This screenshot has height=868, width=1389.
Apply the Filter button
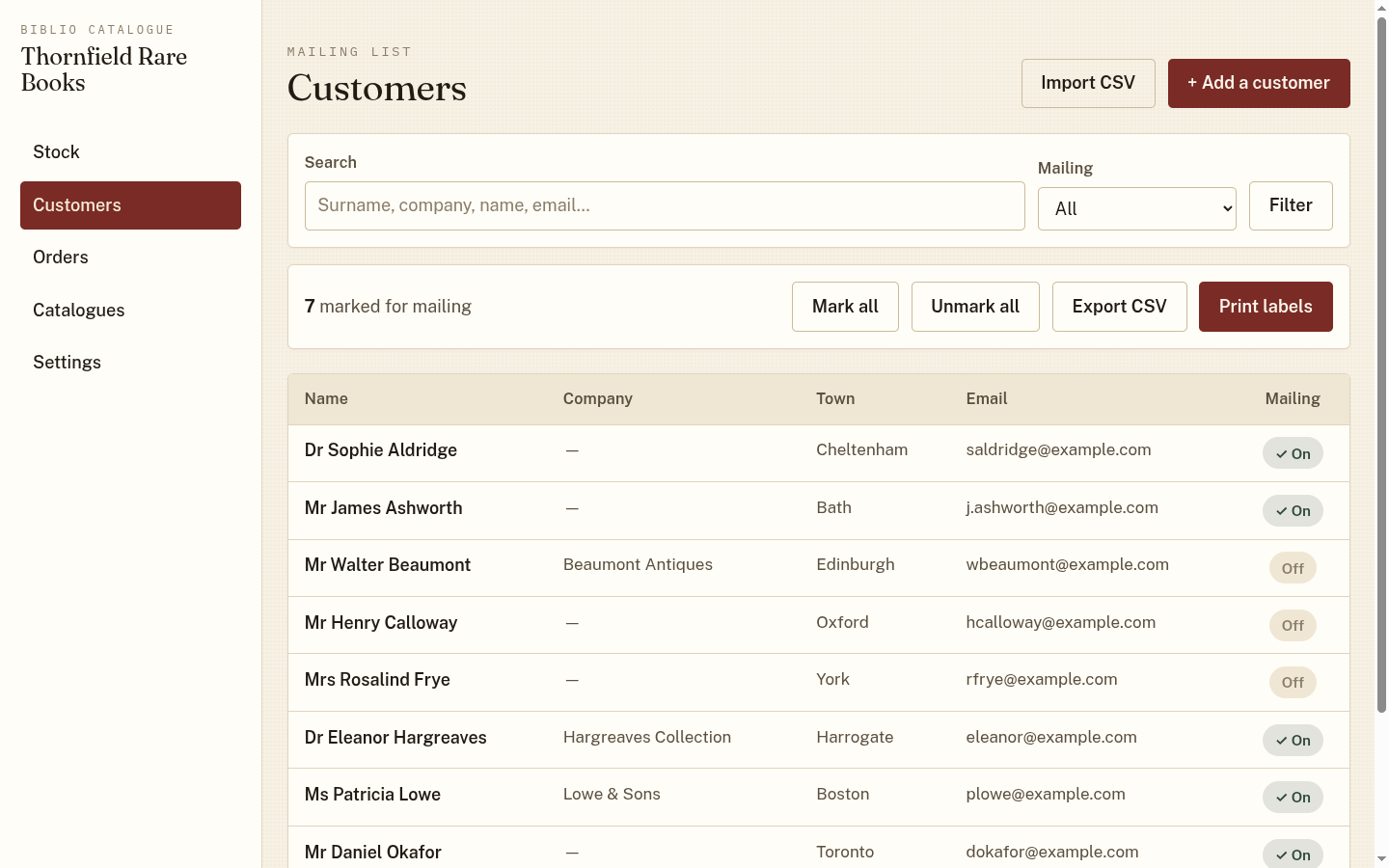point(1291,205)
